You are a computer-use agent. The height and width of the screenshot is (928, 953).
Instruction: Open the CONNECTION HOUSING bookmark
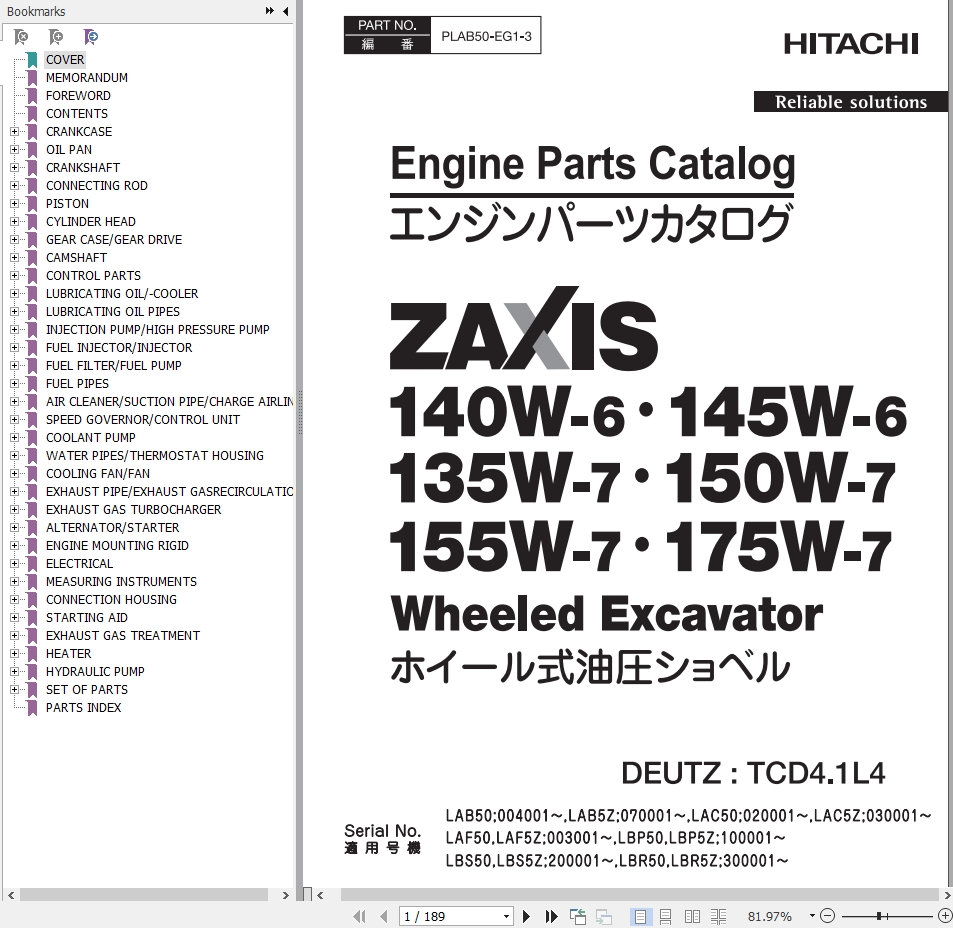(x=111, y=599)
